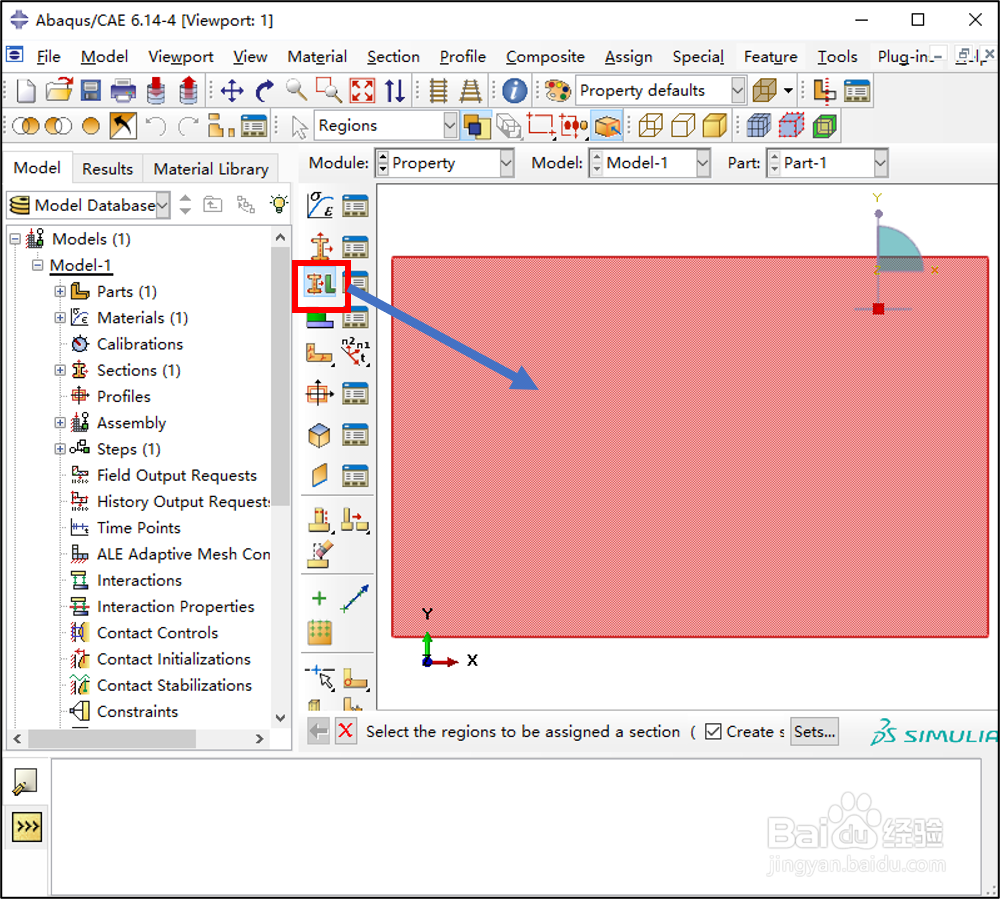The image size is (1000, 899).
Task: Open the Part-1 part dropdown
Action: (880, 163)
